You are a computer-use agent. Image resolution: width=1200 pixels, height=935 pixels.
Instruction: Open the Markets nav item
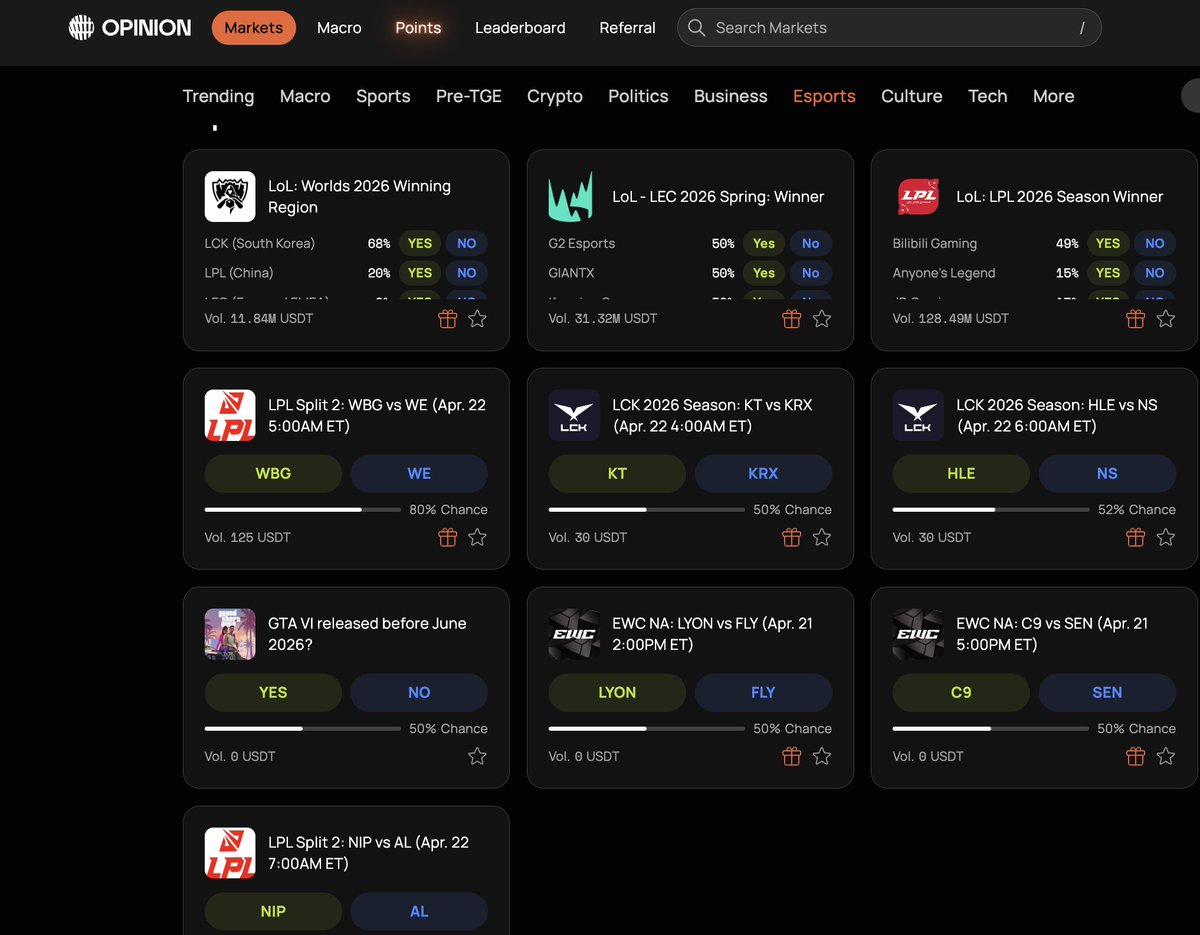click(x=254, y=28)
